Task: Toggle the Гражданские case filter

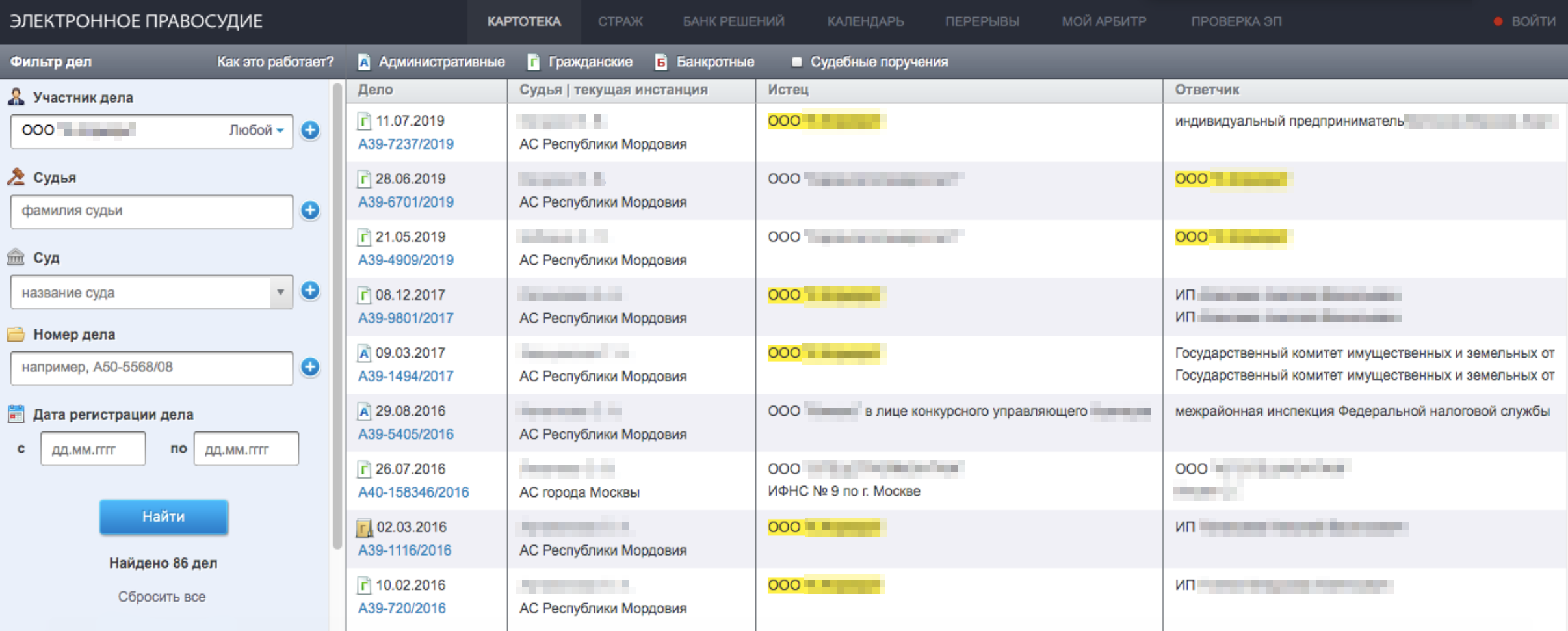Action: point(580,62)
